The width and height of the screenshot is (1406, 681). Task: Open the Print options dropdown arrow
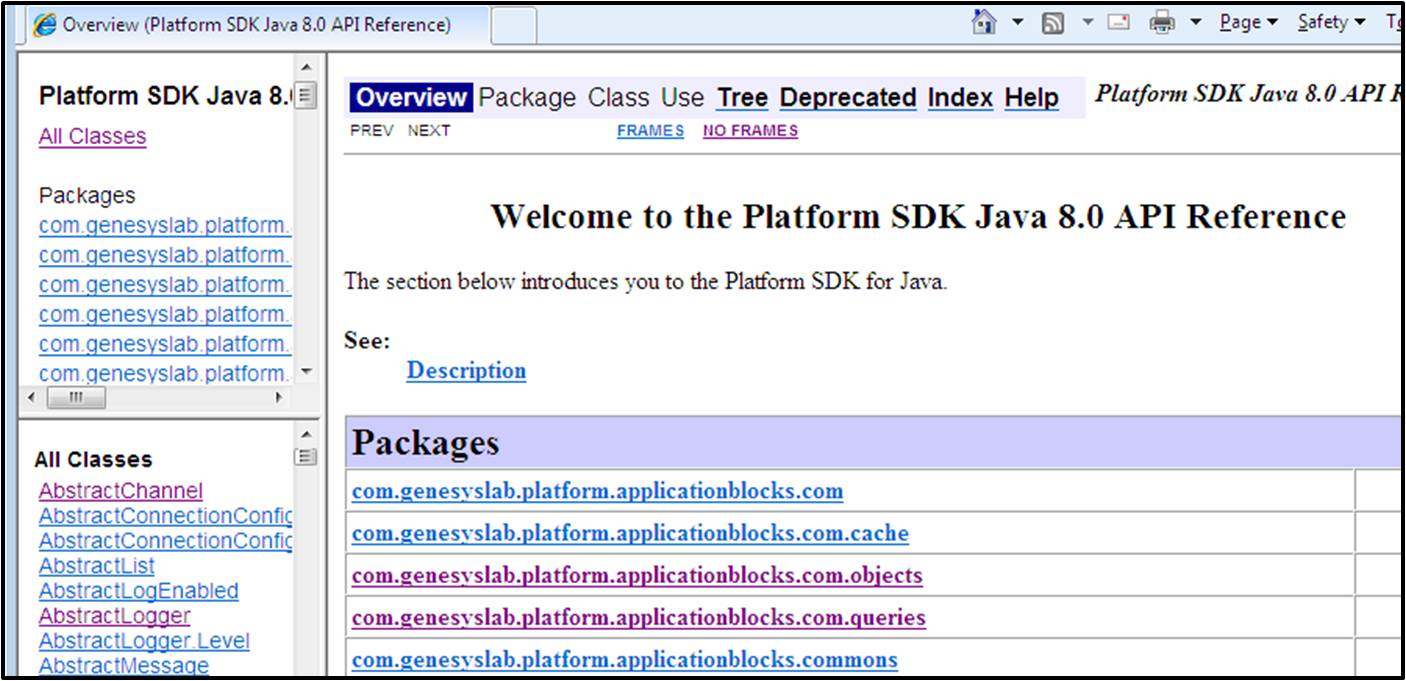tap(1195, 22)
